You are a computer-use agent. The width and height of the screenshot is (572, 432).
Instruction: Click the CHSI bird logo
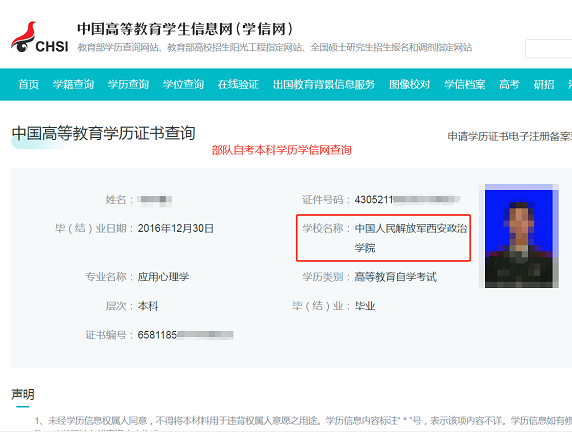pyautogui.click(x=39, y=37)
